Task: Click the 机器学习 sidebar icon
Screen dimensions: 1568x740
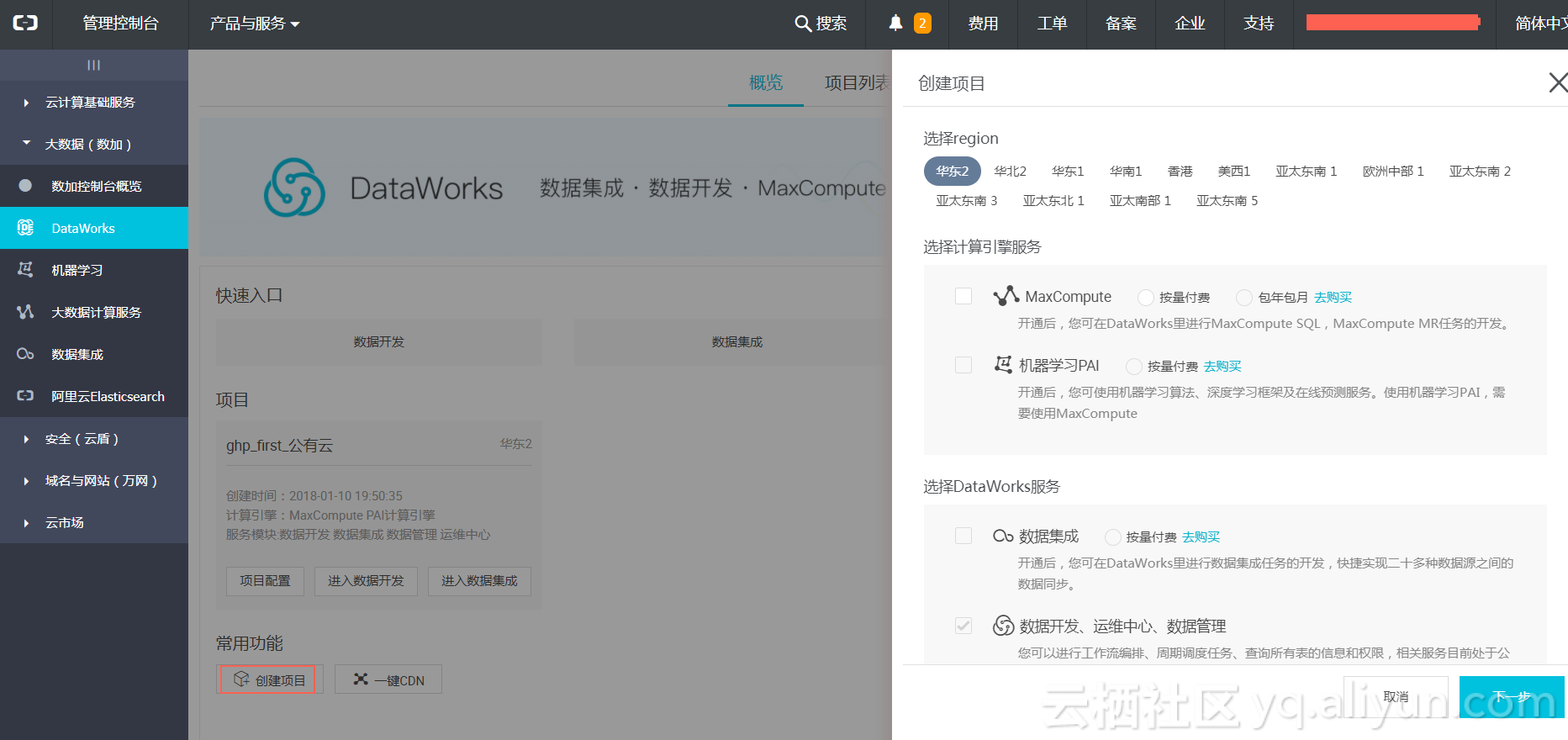Action: click(x=25, y=270)
